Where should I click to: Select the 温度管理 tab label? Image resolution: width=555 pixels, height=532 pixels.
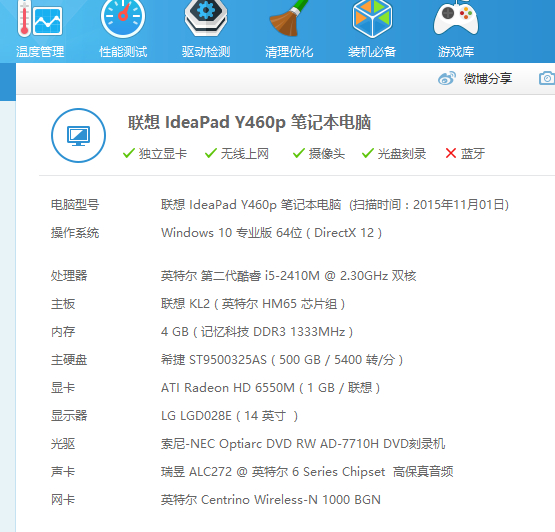point(40,52)
